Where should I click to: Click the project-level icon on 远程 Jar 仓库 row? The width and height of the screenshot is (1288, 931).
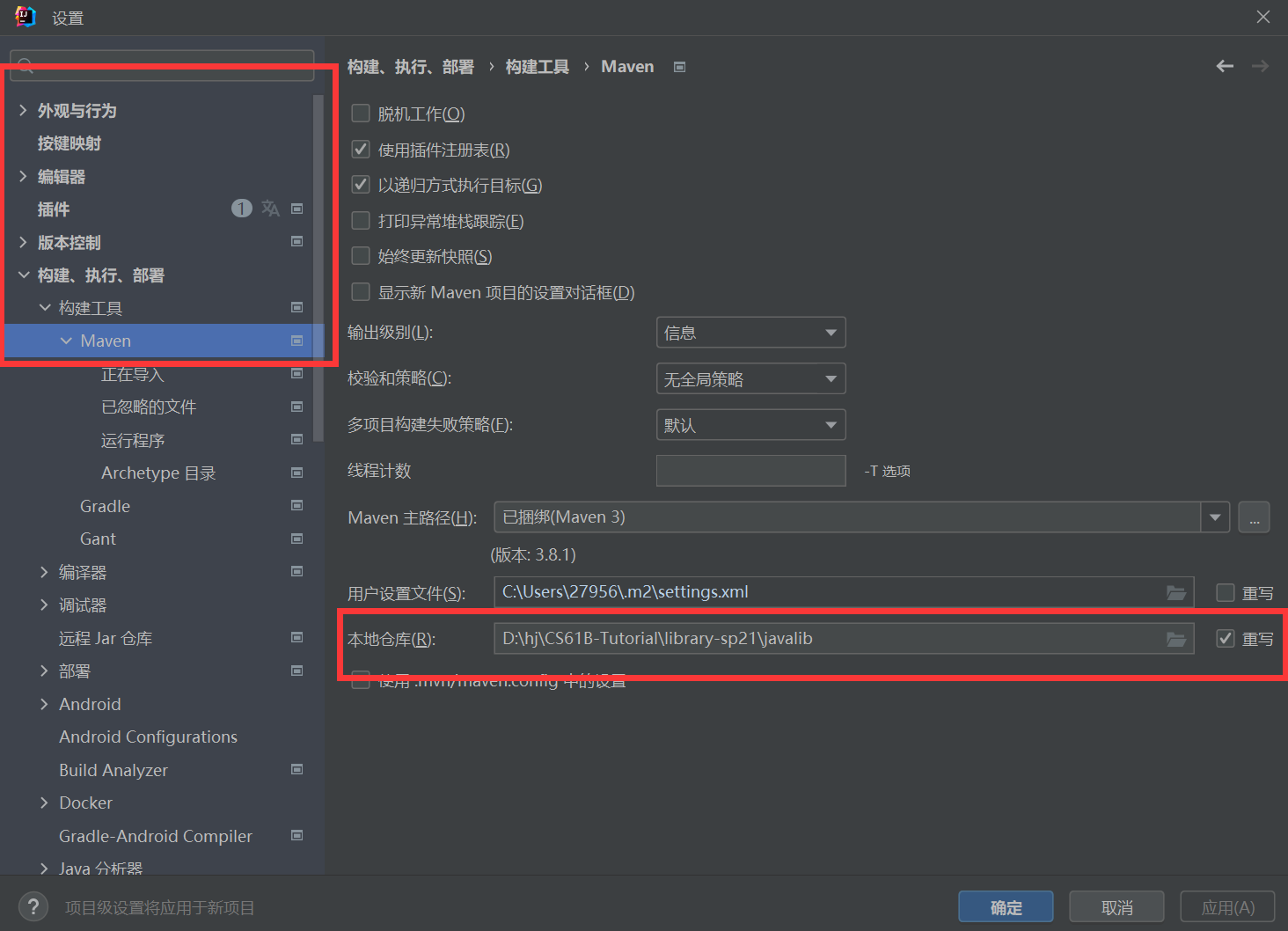(297, 637)
